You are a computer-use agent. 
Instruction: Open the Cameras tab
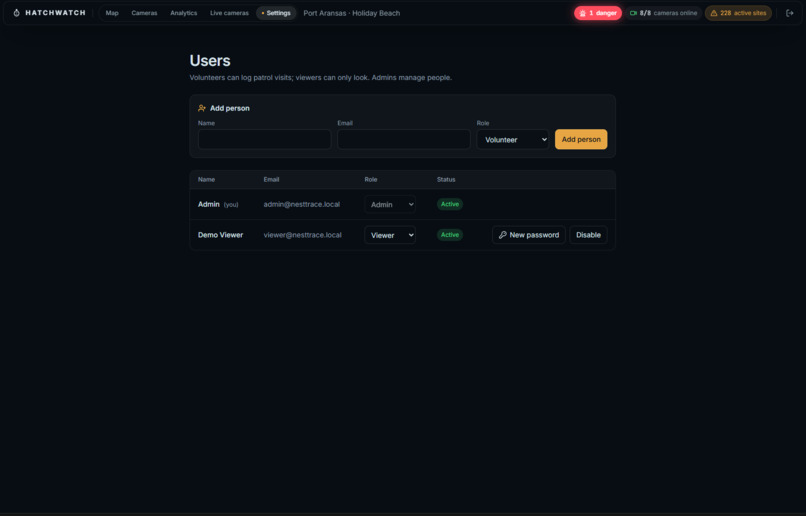[x=144, y=13]
